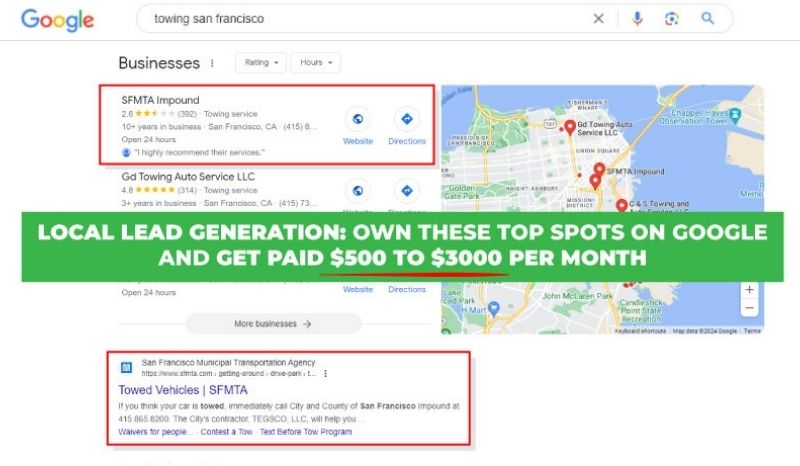Open the 'Contest a Tow' sitelink
The image size is (800, 466).
click(x=227, y=432)
